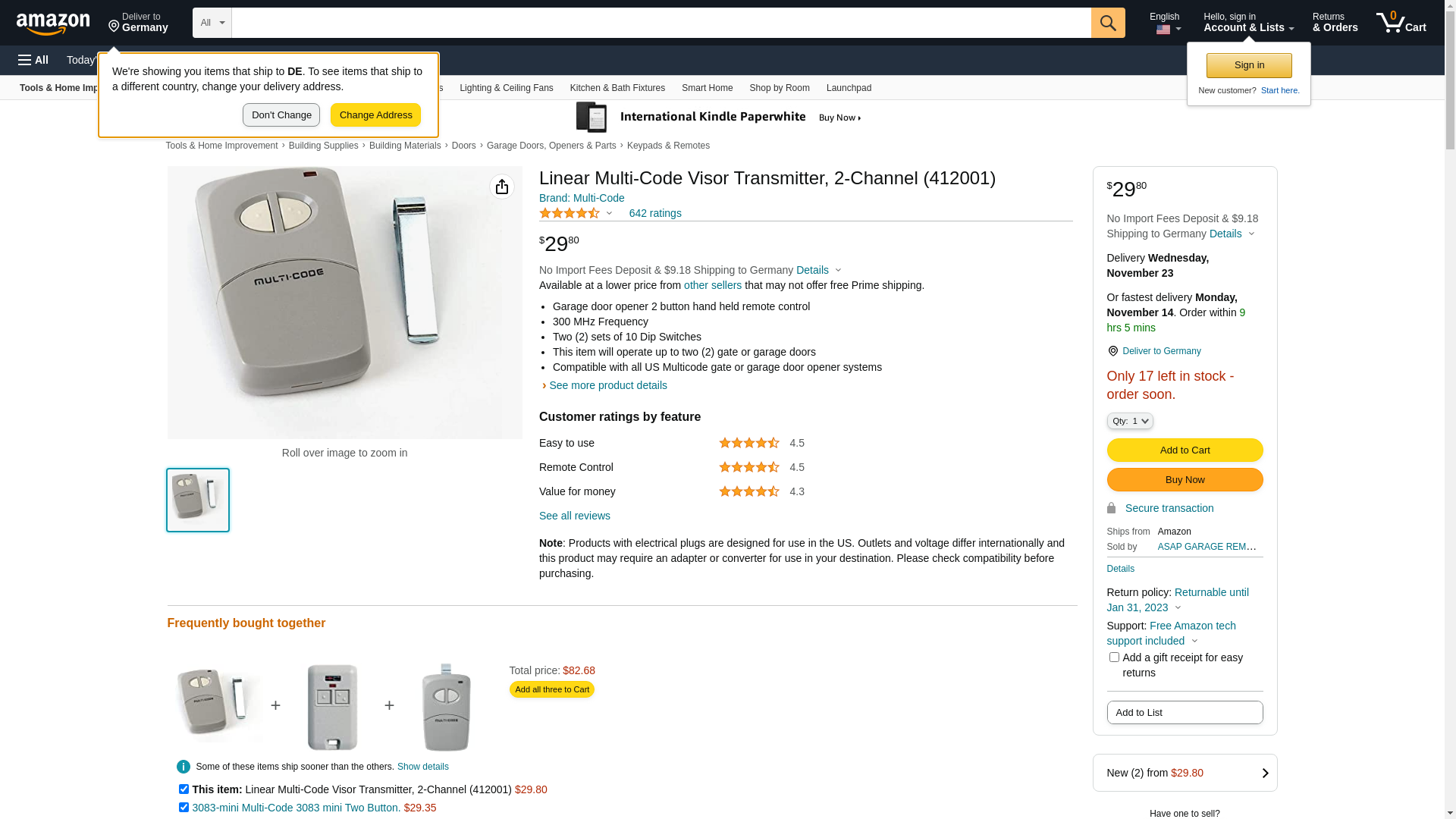This screenshot has width=1456, height=819.
Task: Click the search text field
Action: pos(661,23)
